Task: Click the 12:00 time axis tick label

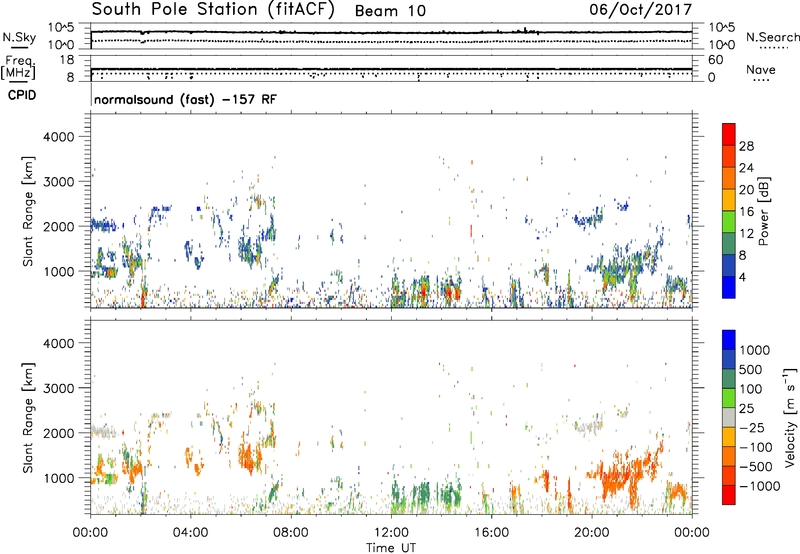Action: point(391,533)
